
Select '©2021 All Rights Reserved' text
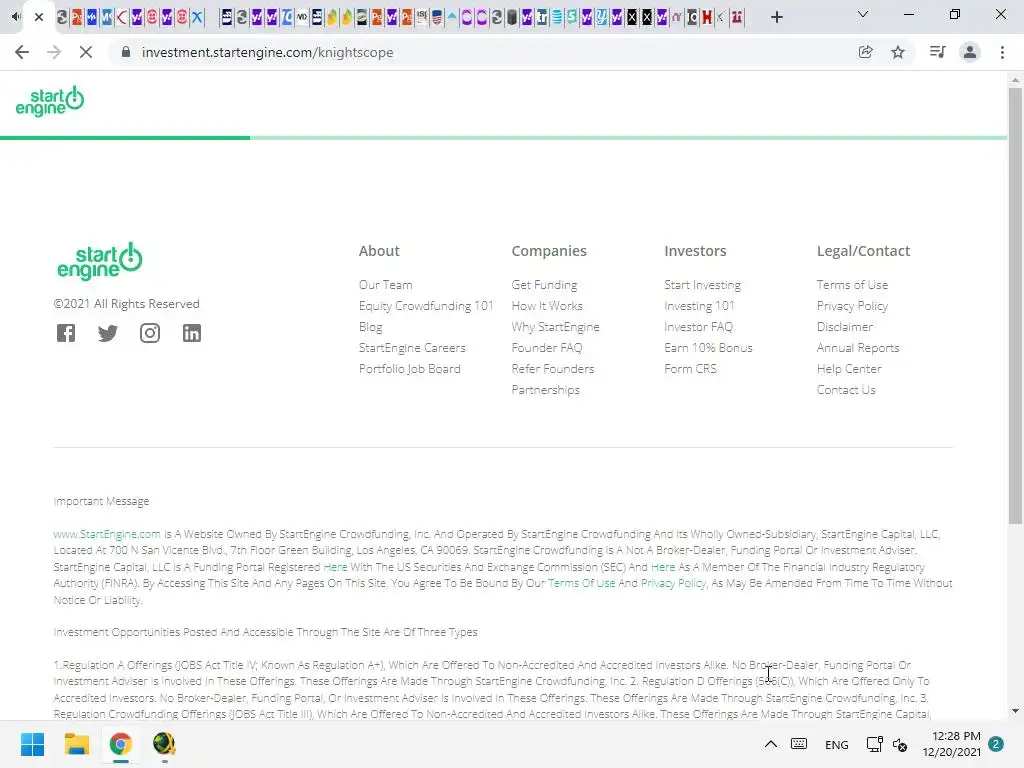coord(127,304)
